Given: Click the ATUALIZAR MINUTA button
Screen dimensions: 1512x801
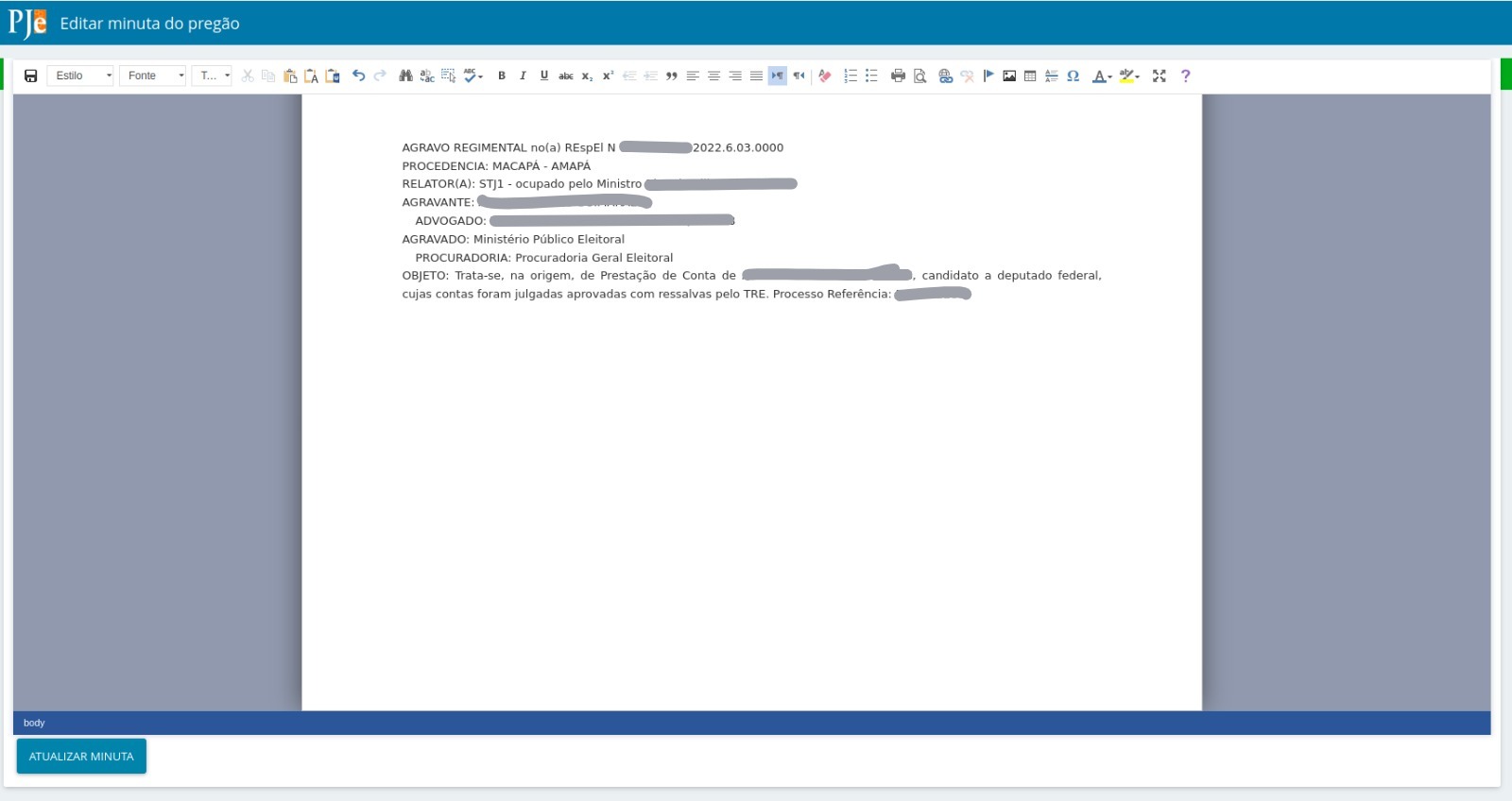Looking at the screenshot, I should 81,757.
